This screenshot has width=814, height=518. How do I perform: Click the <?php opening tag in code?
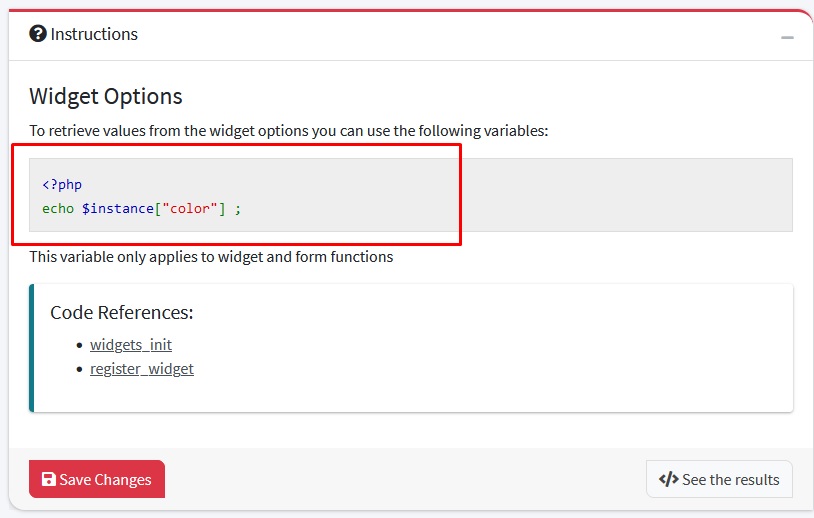(x=62, y=184)
